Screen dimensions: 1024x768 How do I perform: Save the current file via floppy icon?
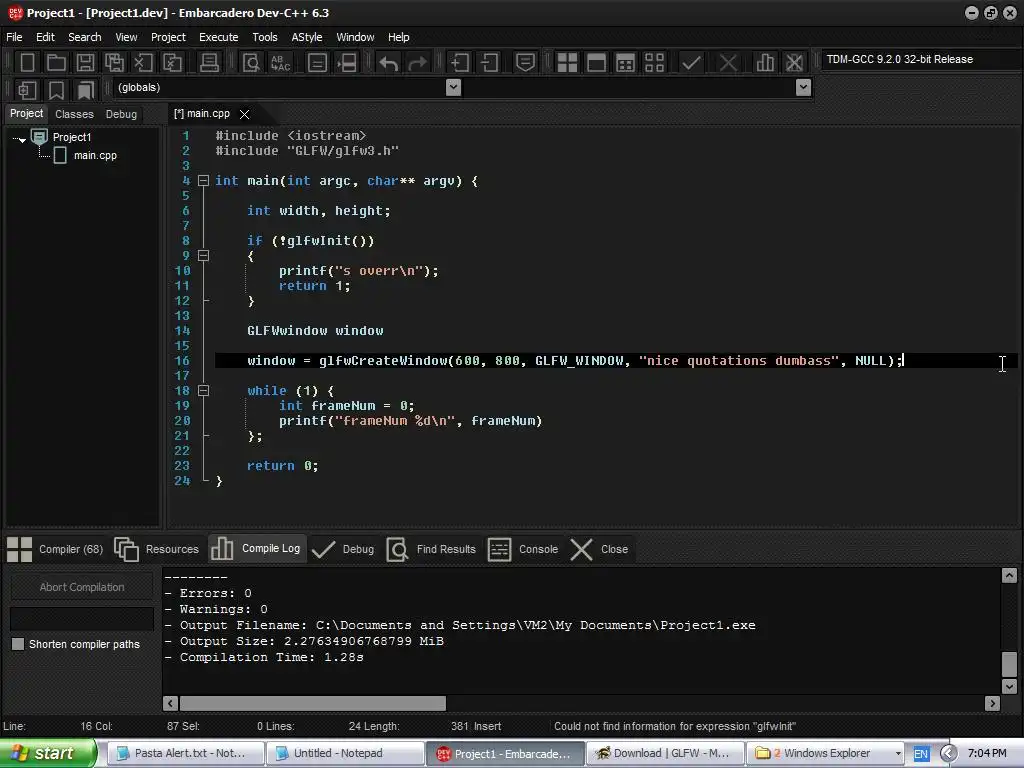pos(85,63)
